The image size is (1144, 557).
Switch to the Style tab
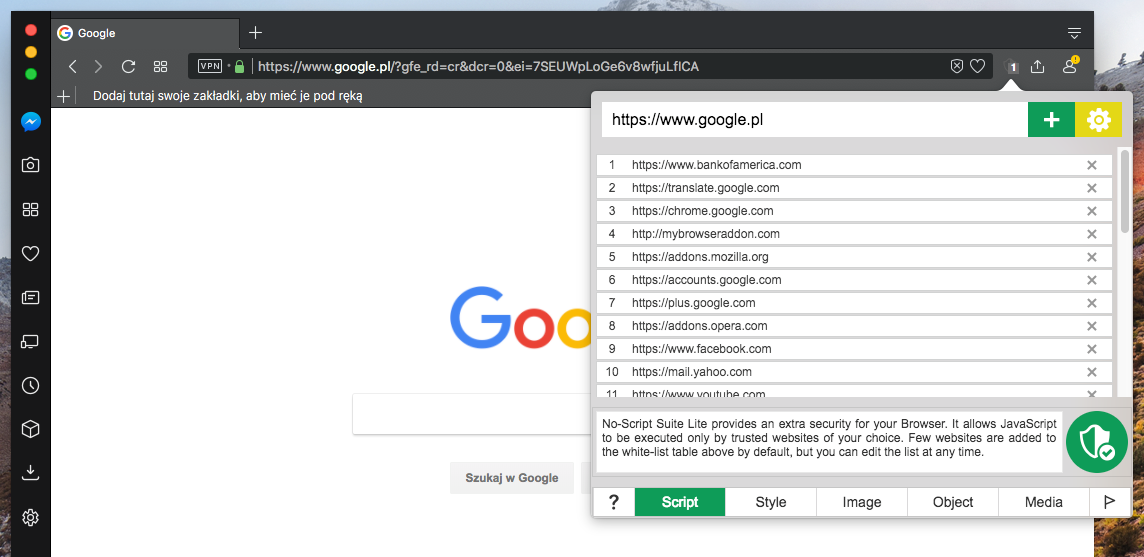(771, 502)
